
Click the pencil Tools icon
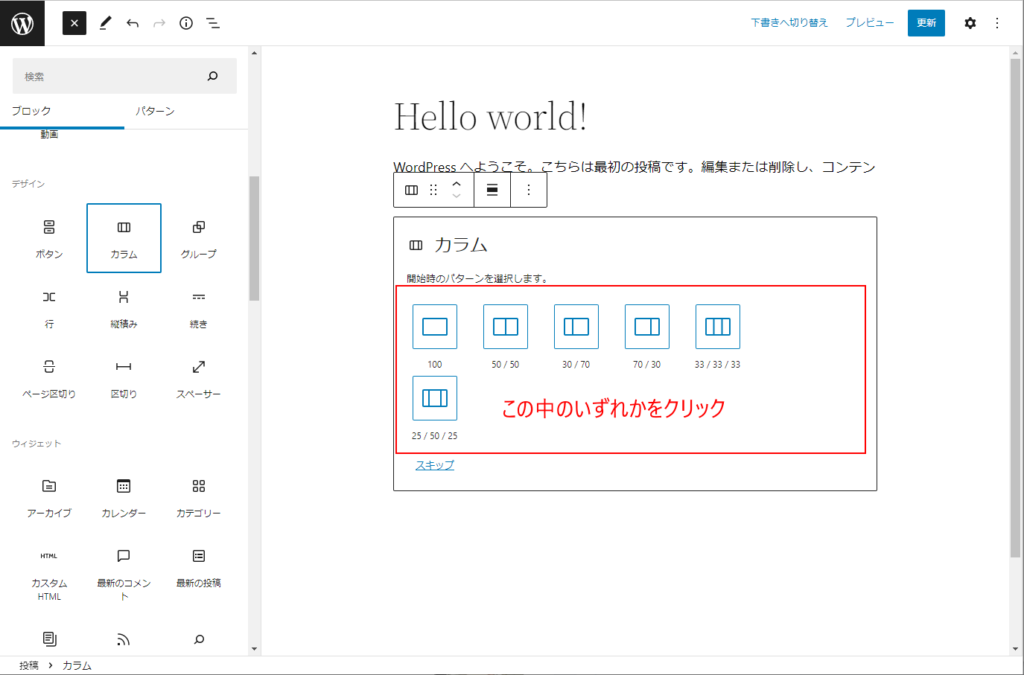tap(105, 23)
